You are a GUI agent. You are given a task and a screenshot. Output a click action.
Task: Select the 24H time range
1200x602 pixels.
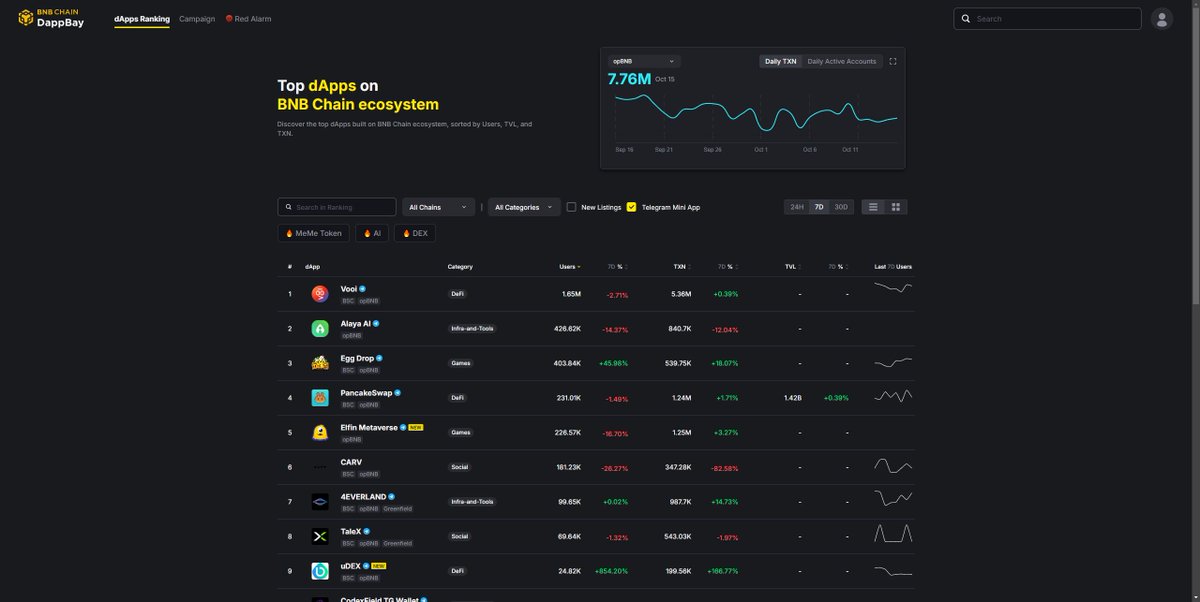797,207
